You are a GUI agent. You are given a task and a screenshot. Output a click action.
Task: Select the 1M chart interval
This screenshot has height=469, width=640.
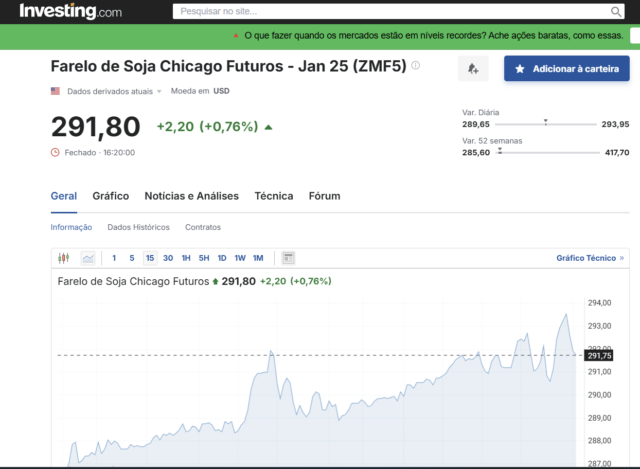coord(258,258)
